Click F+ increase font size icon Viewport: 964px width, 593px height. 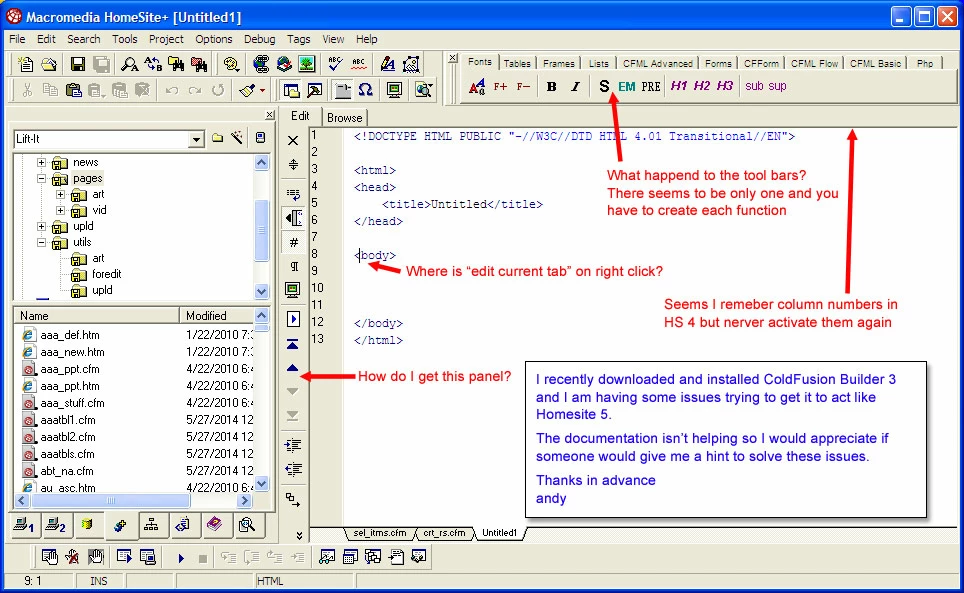[500, 87]
